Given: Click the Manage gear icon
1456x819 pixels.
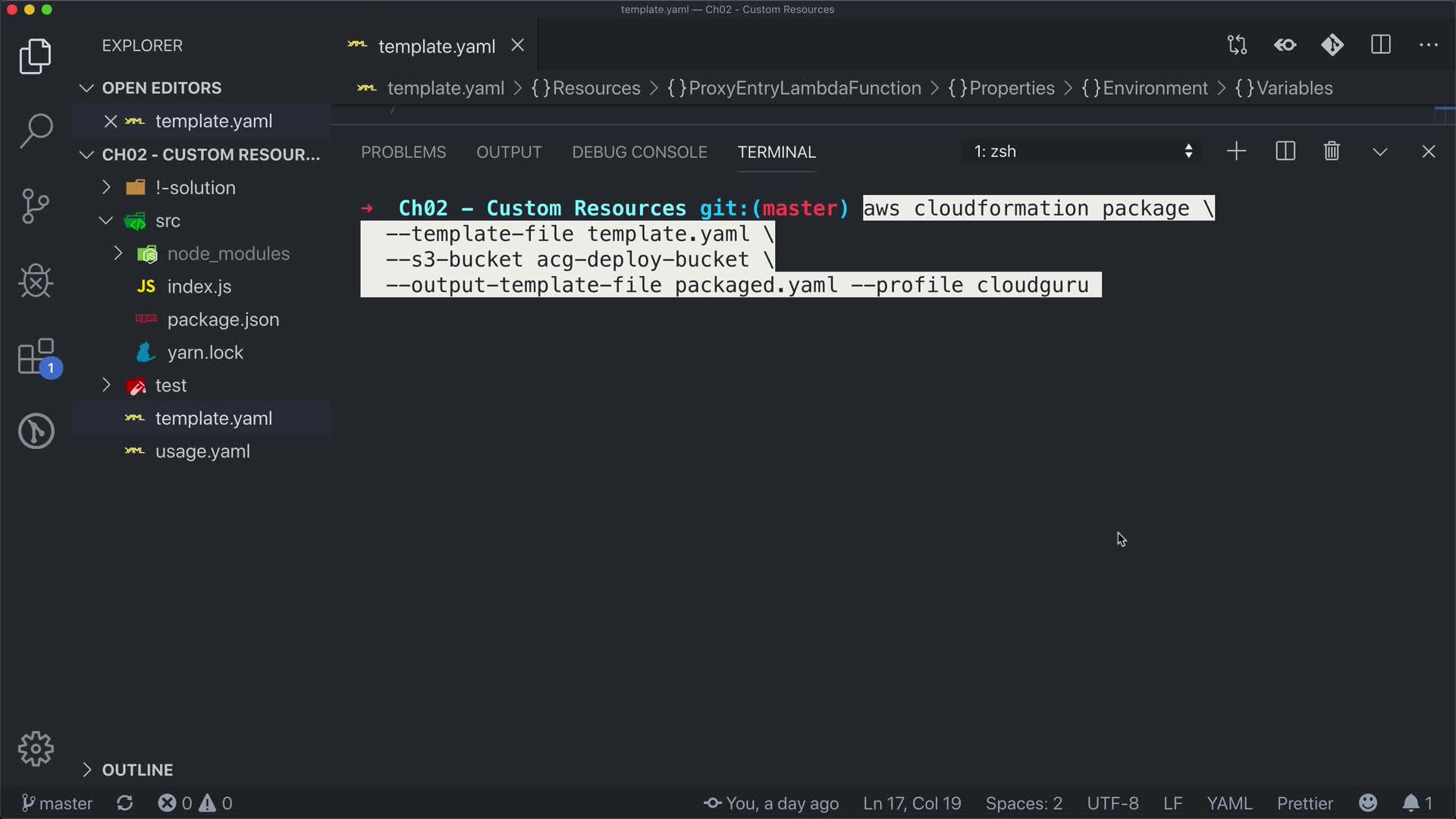Looking at the screenshot, I should (x=36, y=749).
